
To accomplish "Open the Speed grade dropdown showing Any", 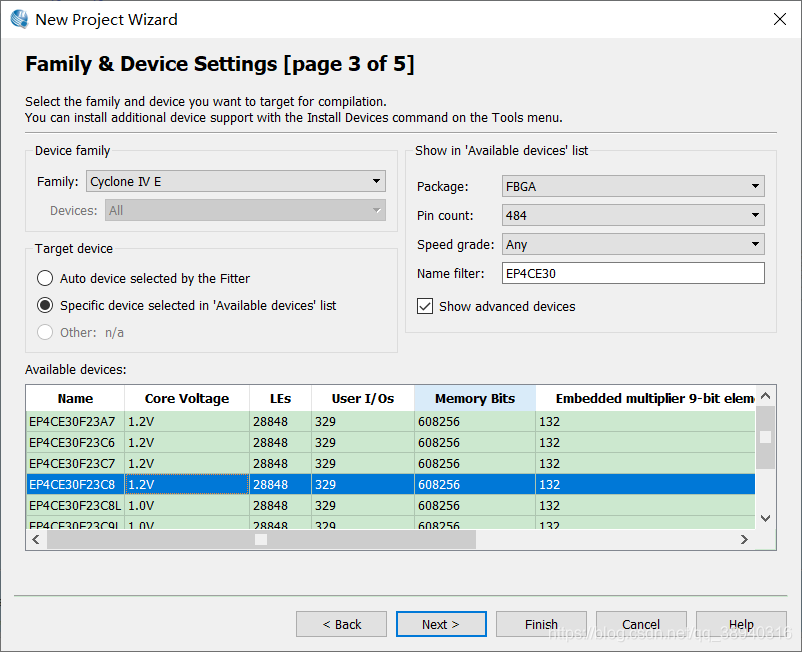I will pyautogui.click(x=633, y=244).
